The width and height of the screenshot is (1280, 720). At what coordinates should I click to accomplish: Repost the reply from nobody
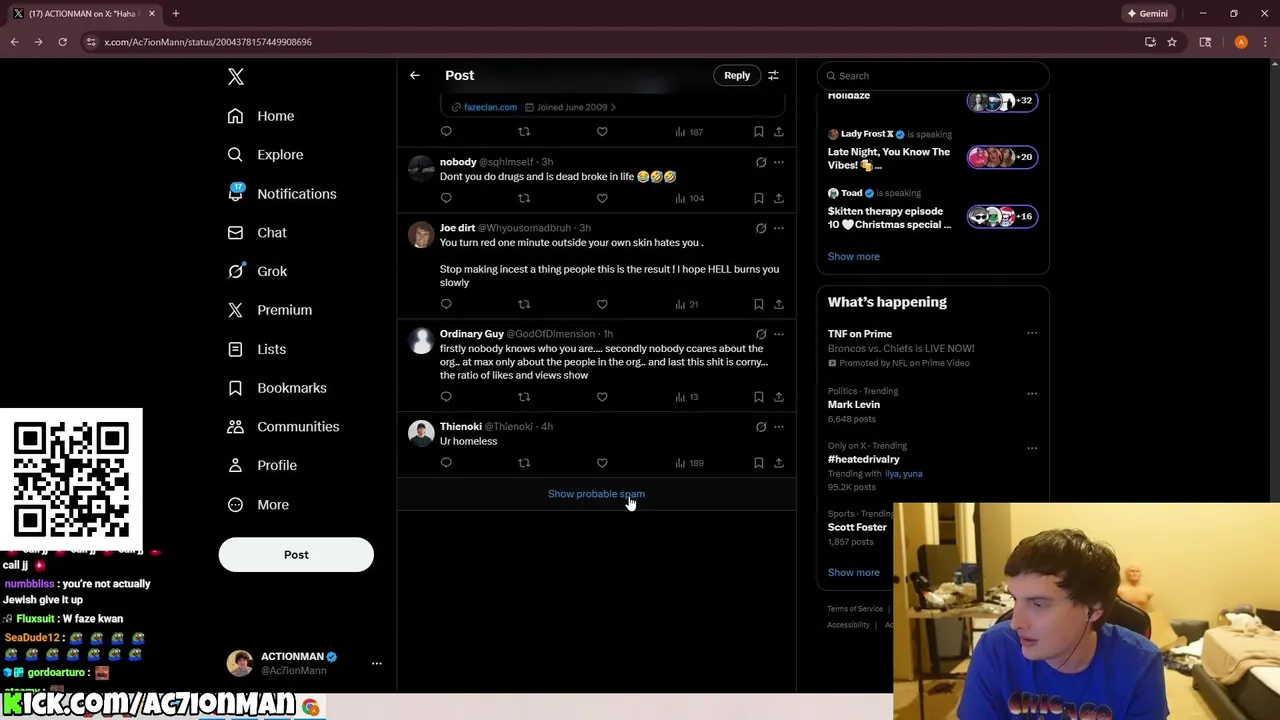pyautogui.click(x=524, y=198)
